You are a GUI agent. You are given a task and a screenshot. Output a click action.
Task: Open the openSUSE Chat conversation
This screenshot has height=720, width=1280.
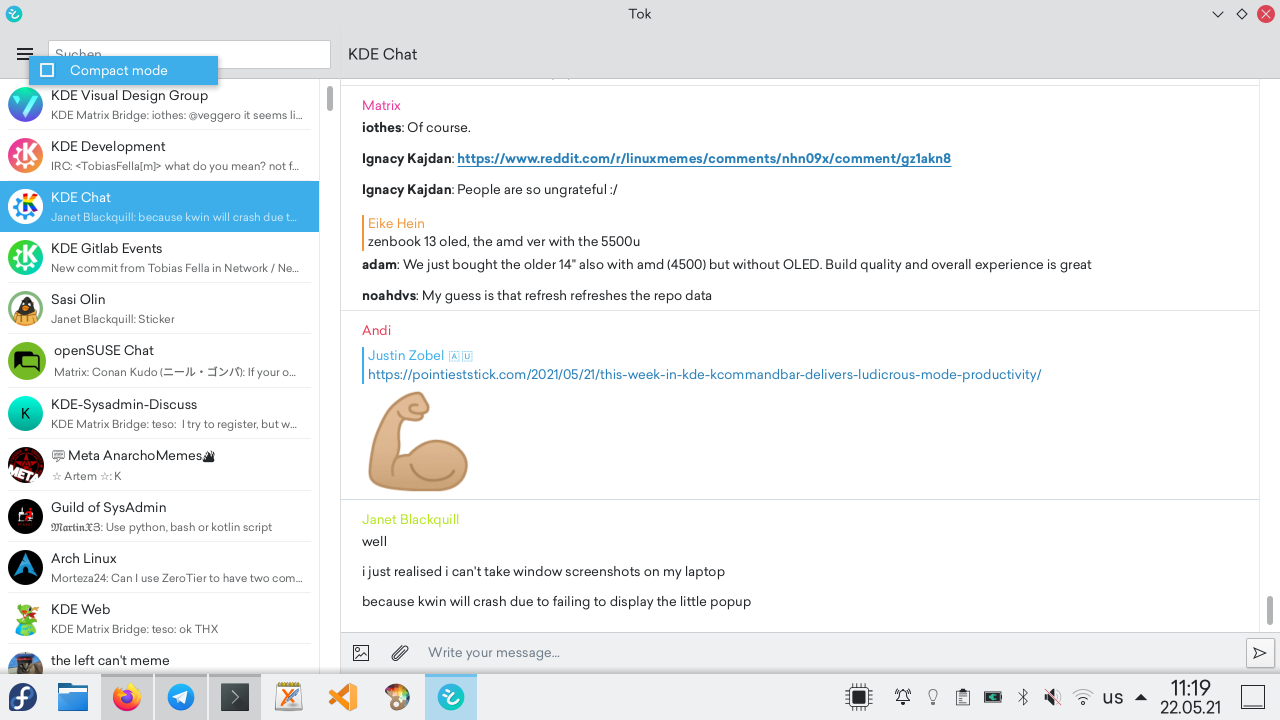tap(160, 360)
